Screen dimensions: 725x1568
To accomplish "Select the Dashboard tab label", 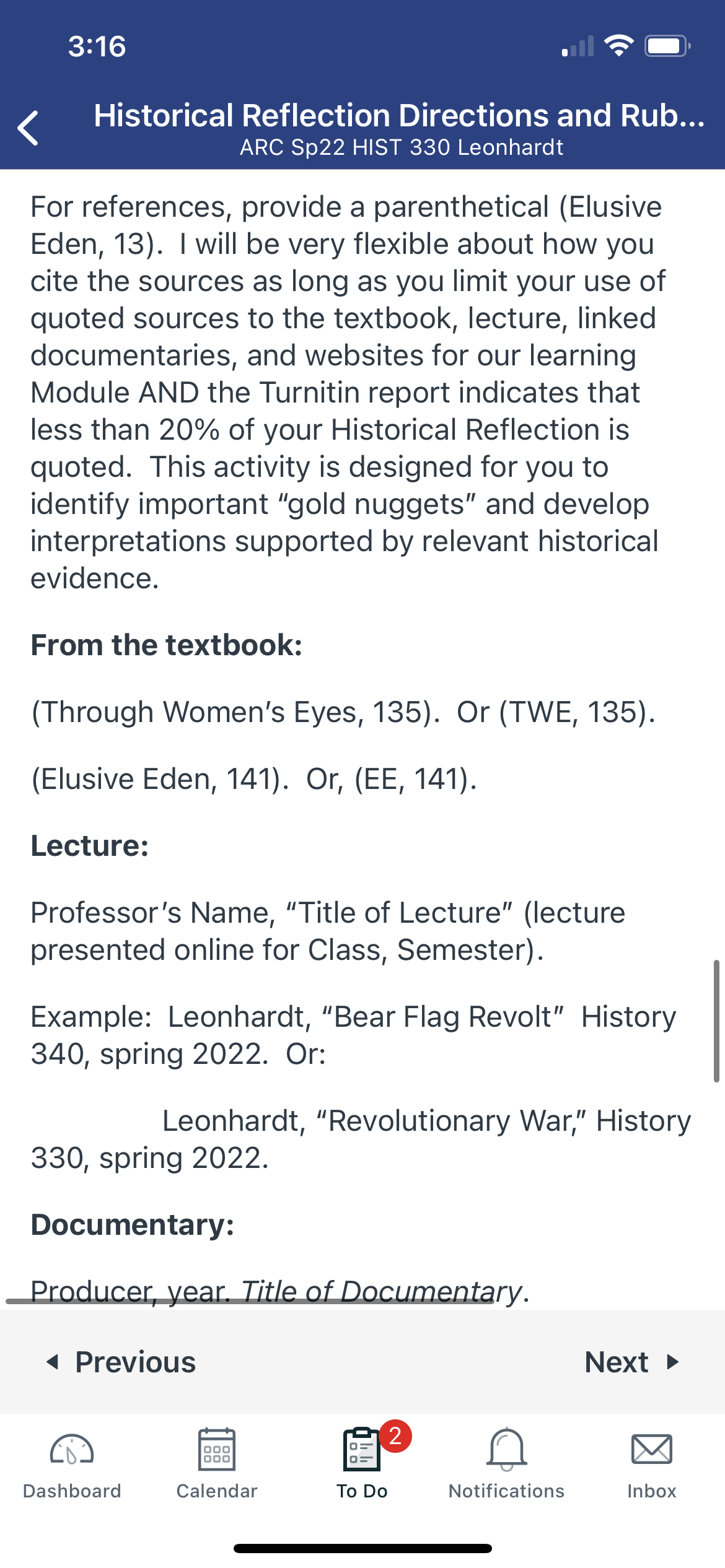I will click(x=72, y=1491).
